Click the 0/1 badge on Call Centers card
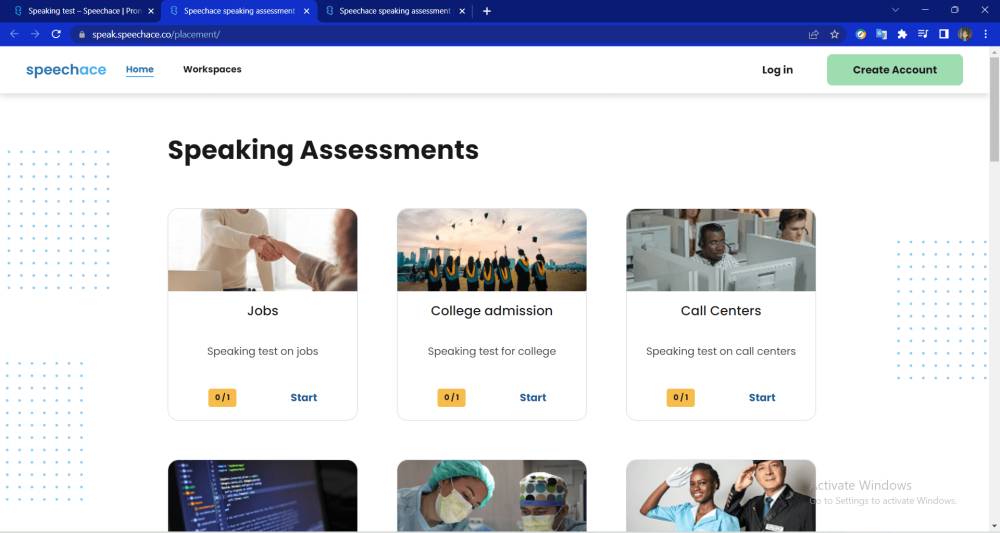 pos(680,397)
